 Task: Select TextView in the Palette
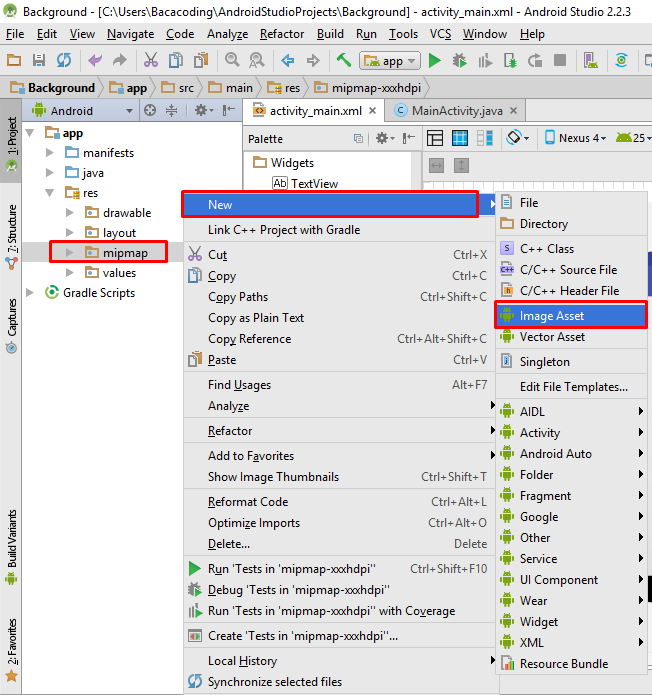pyautogui.click(x=305, y=183)
